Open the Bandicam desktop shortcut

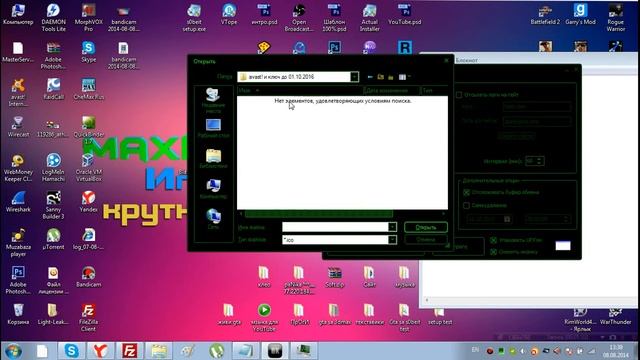point(88,277)
